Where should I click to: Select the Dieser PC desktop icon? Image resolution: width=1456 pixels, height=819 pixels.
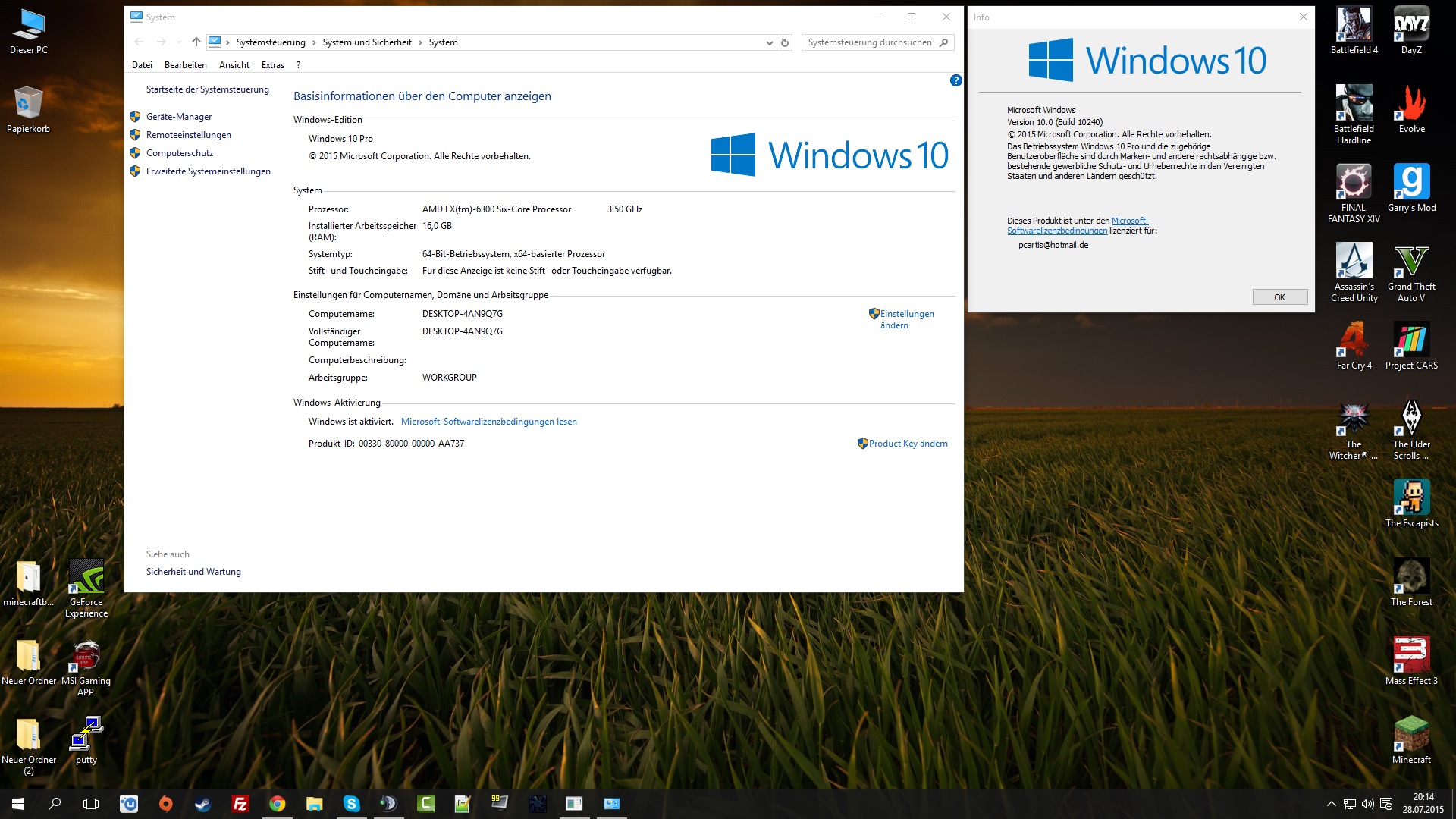[x=29, y=30]
